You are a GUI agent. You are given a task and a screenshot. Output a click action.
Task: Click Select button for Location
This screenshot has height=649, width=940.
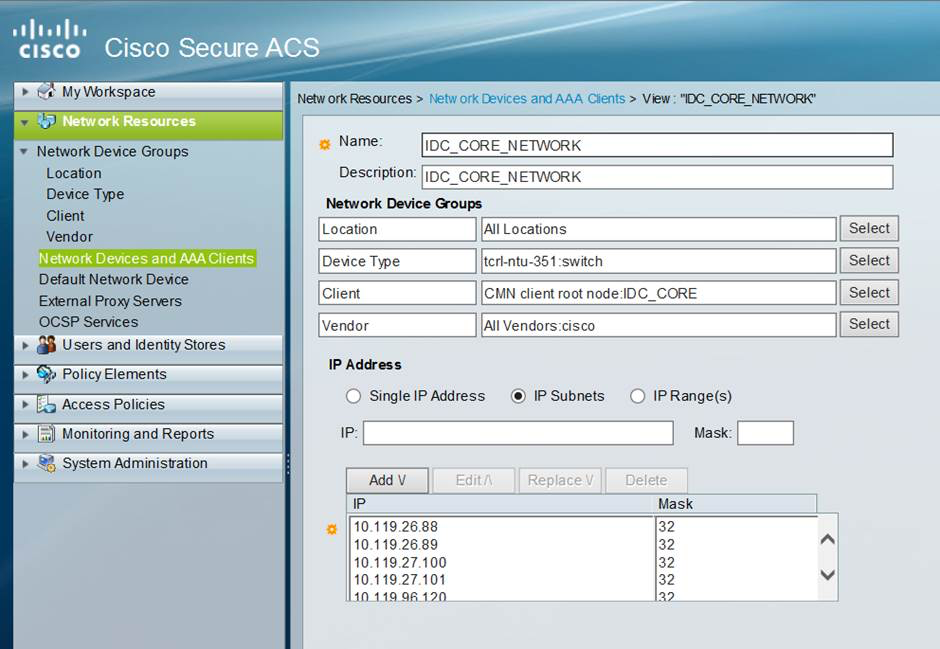pyautogui.click(x=869, y=228)
